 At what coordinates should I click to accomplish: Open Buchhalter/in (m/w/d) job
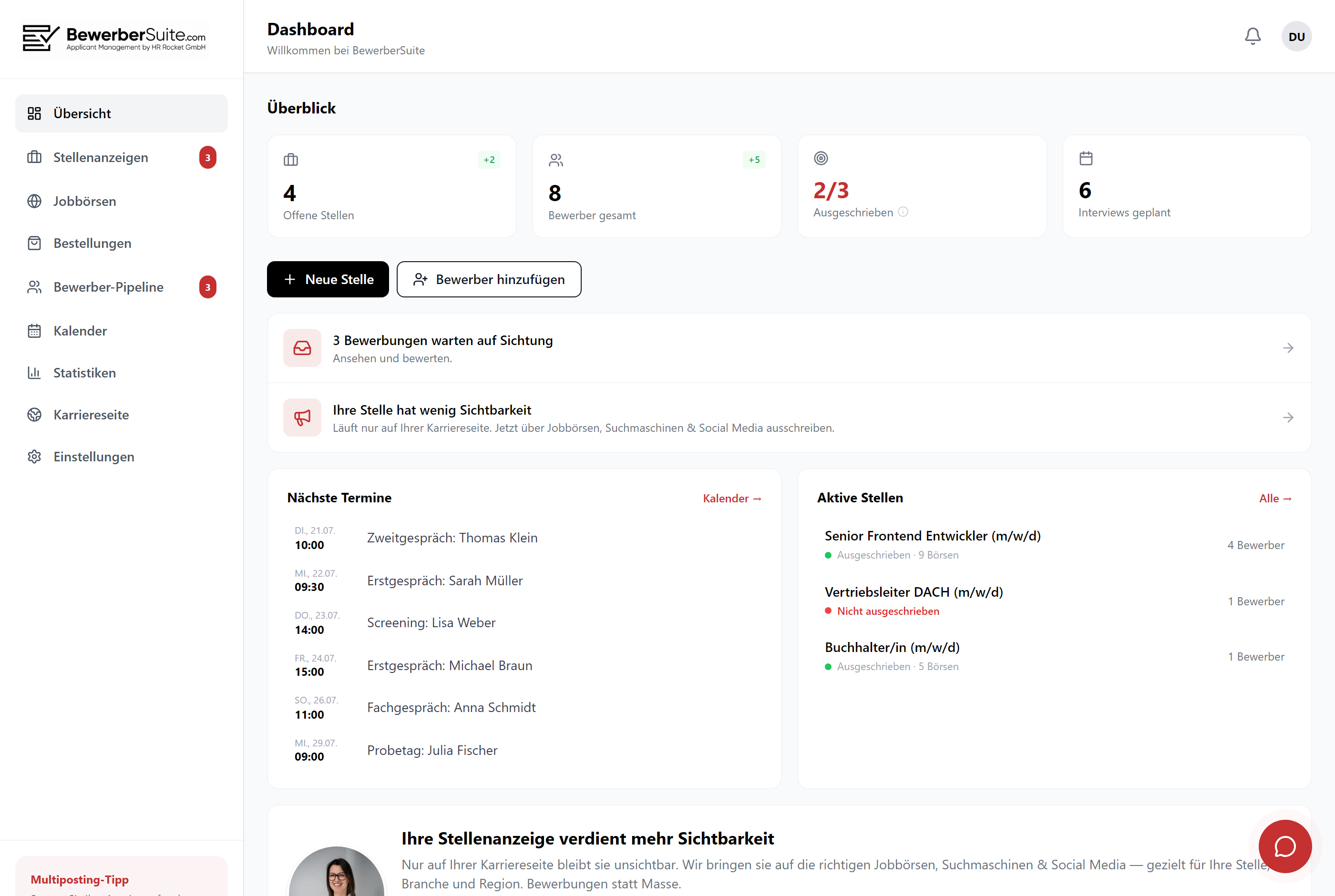pos(1054,657)
